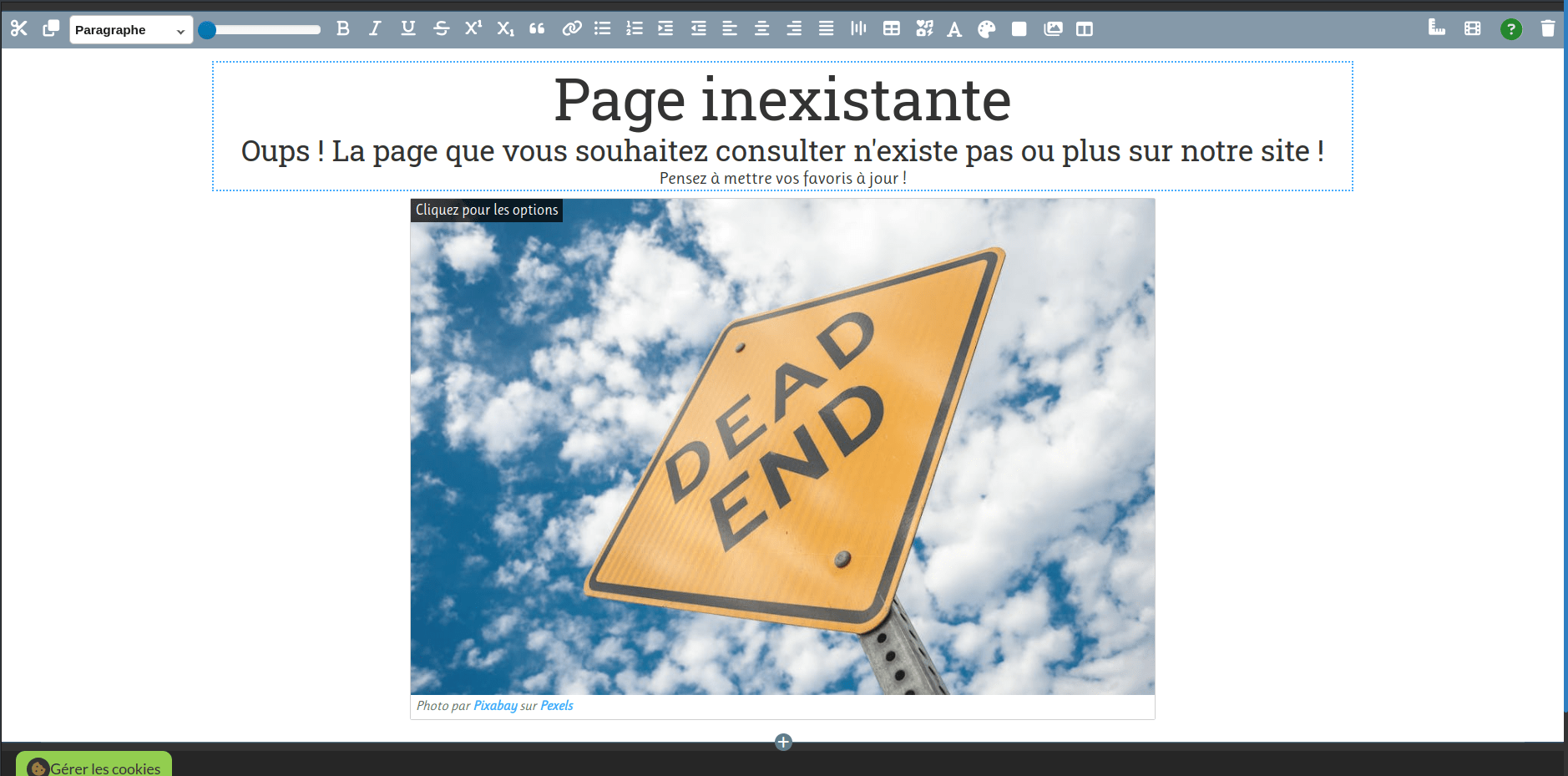This screenshot has height=776, width=1568.
Task: Apply subscript formatting
Action: [505, 29]
